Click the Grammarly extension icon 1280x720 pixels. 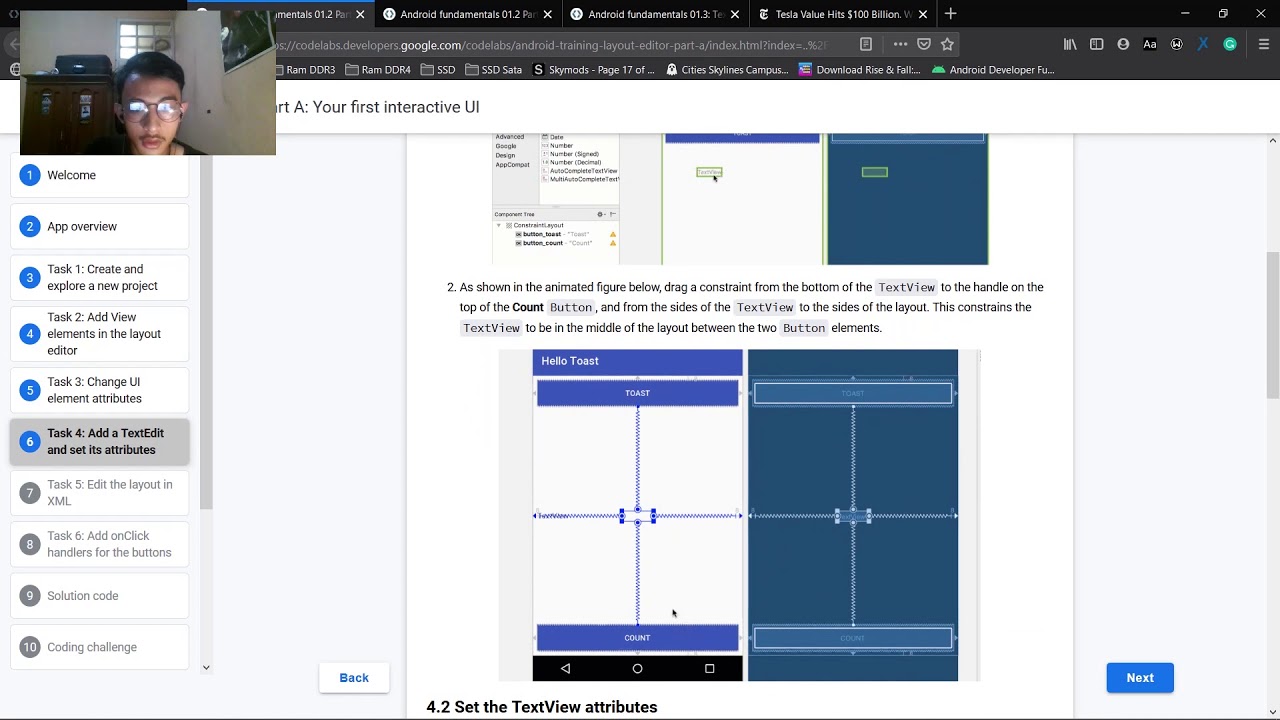pyautogui.click(x=1230, y=44)
